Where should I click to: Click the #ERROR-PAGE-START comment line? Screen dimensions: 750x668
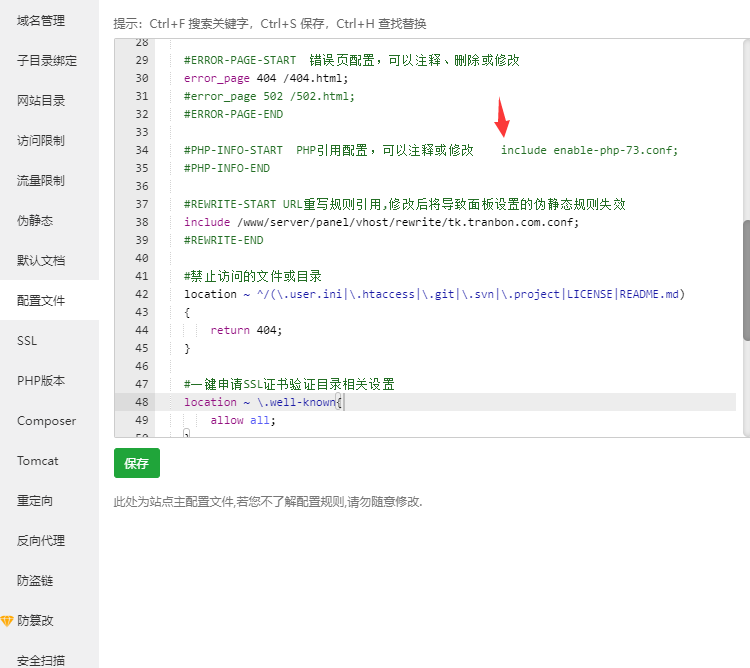click(x=352, y=60)
